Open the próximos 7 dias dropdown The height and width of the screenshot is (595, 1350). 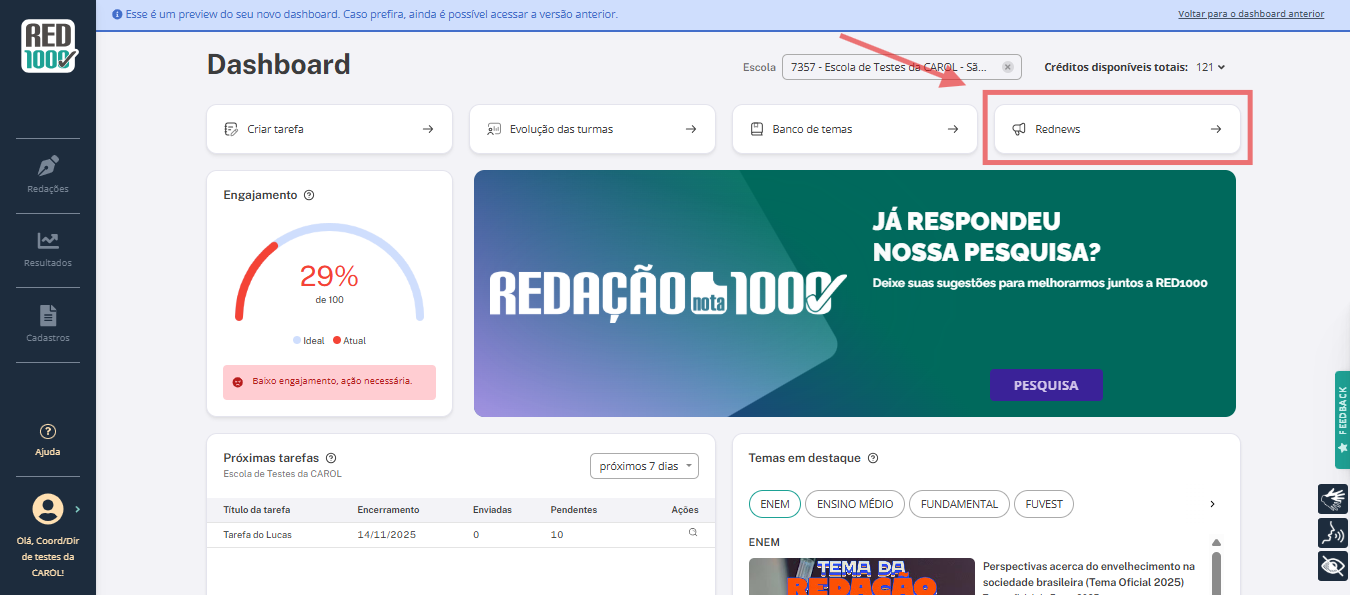(x=644, y=466)
